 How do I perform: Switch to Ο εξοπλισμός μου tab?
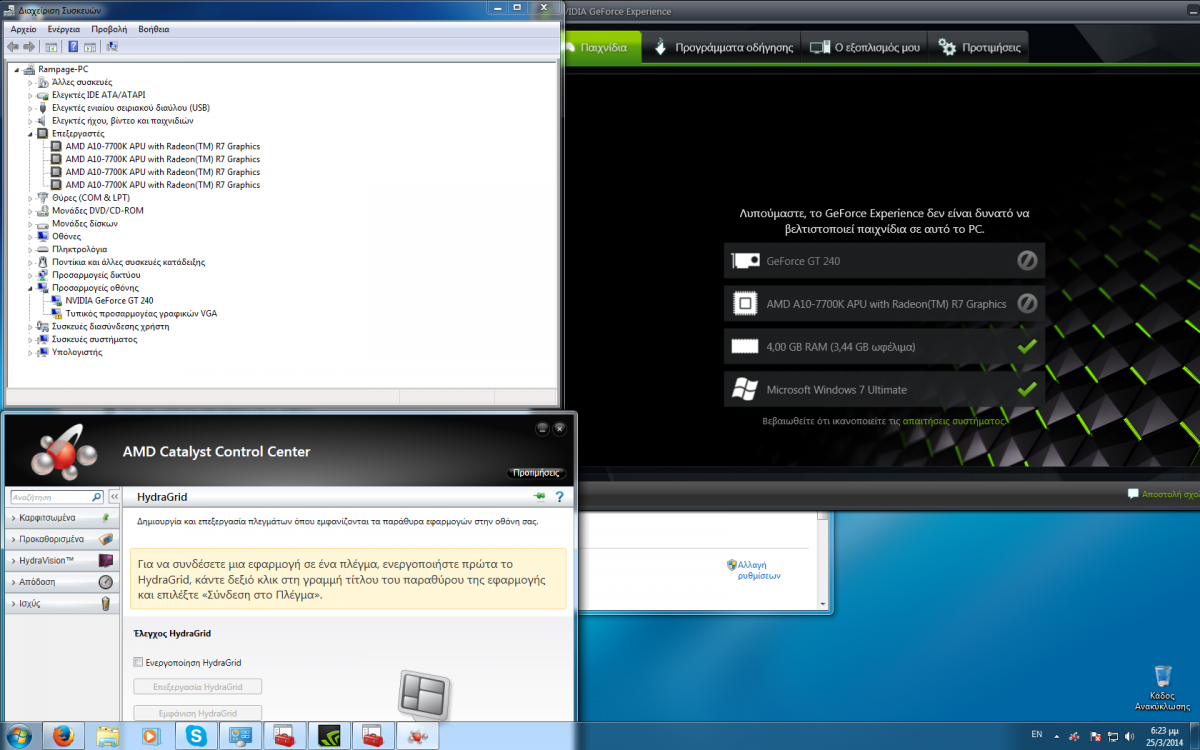864,47
